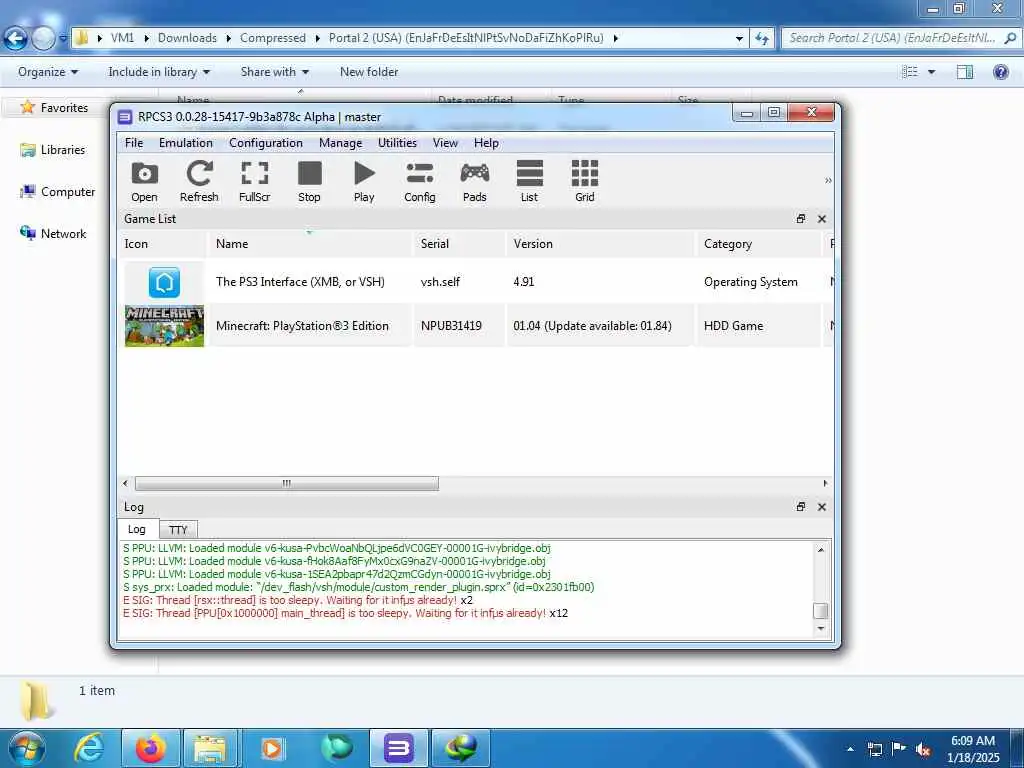Click the game list horizontal scrollbar thumb
Screen dimensions: 1024x768
pos(287,483)
